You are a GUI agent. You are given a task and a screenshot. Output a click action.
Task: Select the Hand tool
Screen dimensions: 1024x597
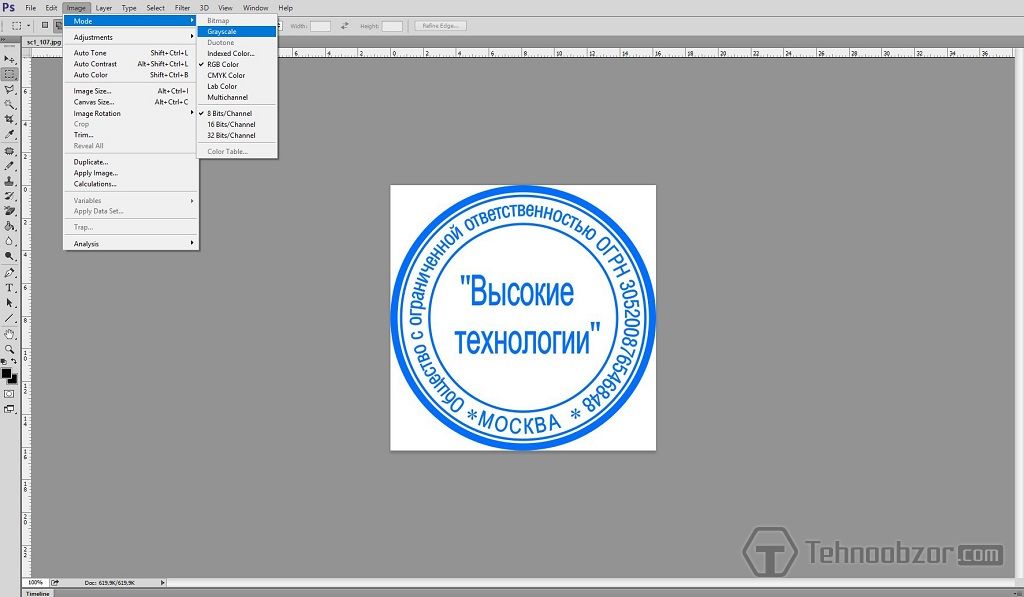[x=9, y=334]
